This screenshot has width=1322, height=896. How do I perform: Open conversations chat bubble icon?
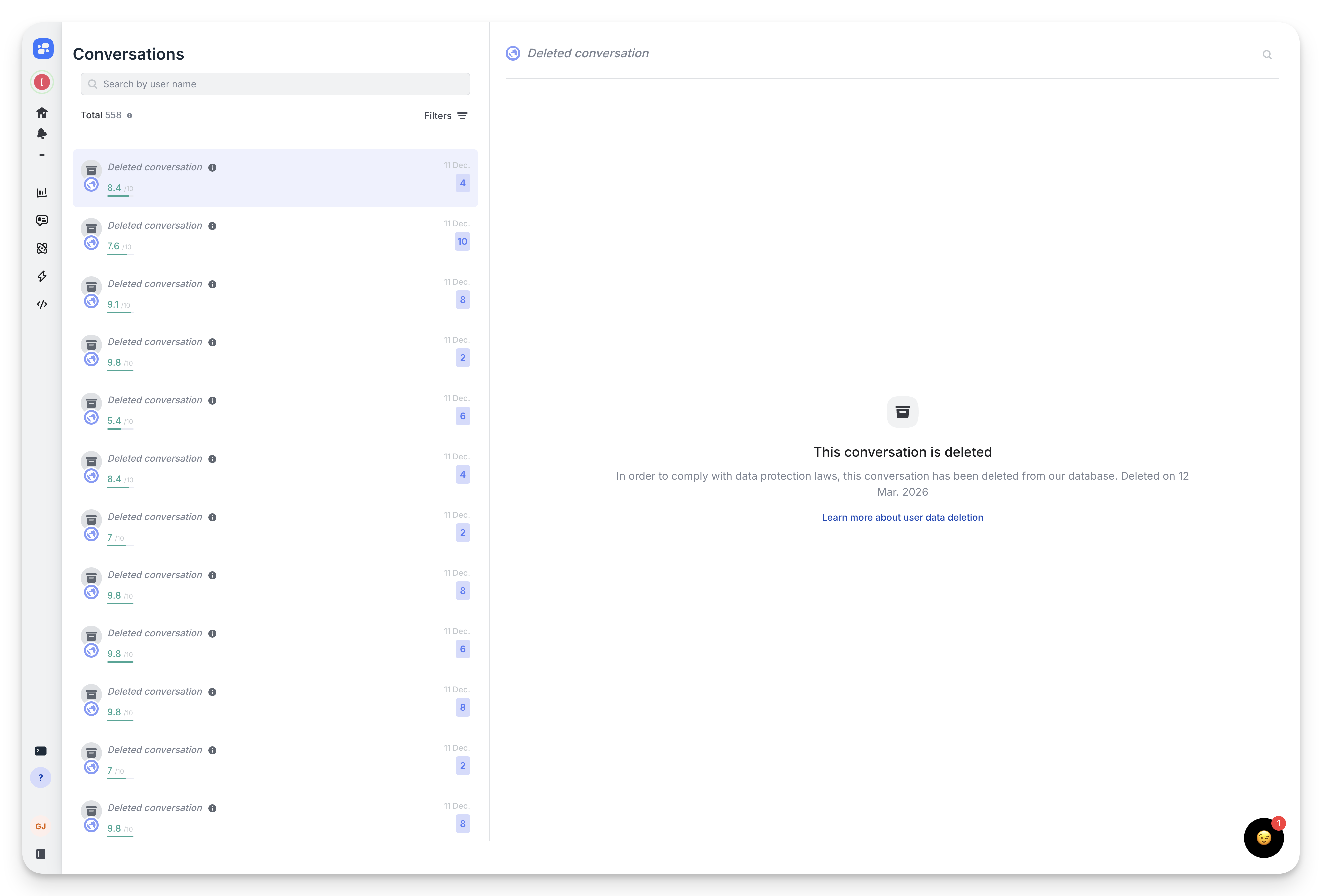42,221
